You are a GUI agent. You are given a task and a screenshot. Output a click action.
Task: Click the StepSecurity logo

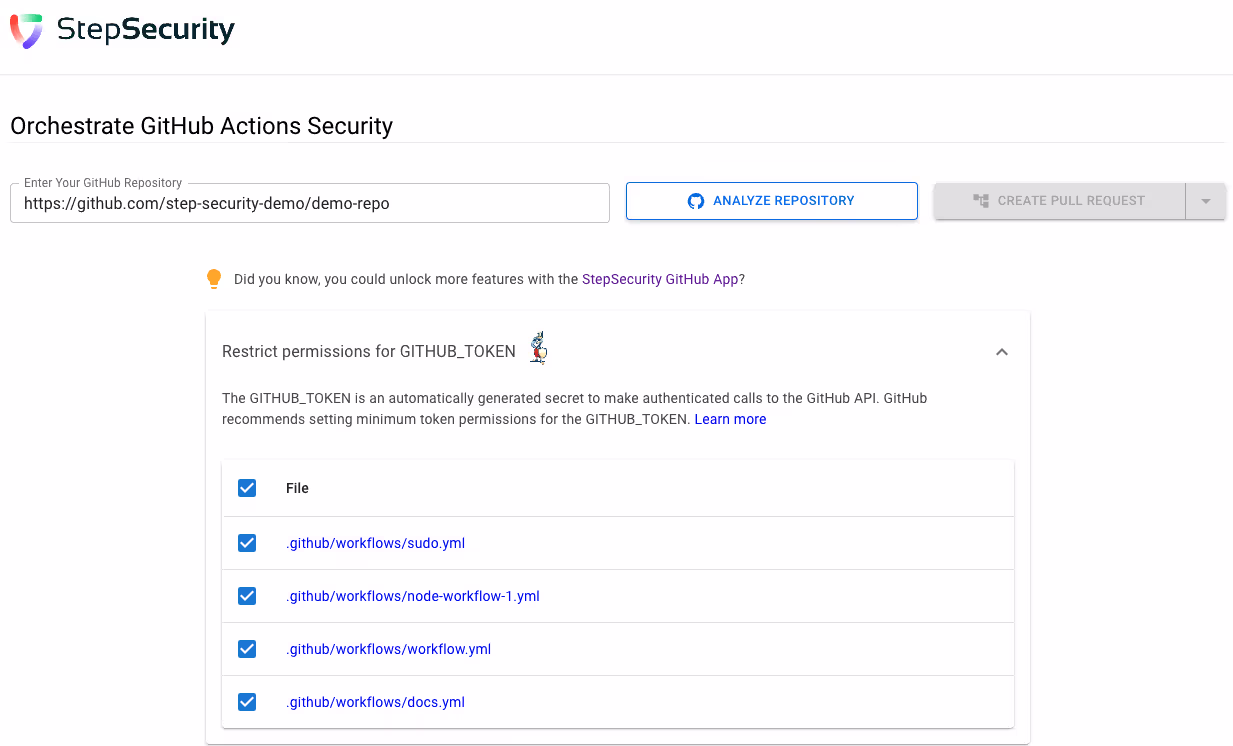pos(122,31)
